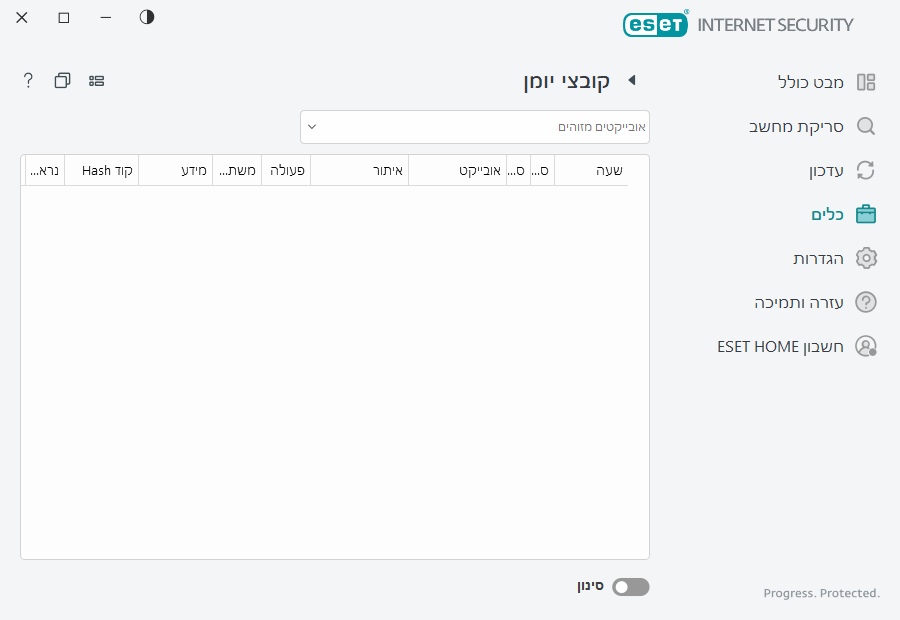Open the אובייקטים מזוהים log type dropdown
The height and width of the screenshot is (620, 900).
pyautogui.click(x=474, y=127)
